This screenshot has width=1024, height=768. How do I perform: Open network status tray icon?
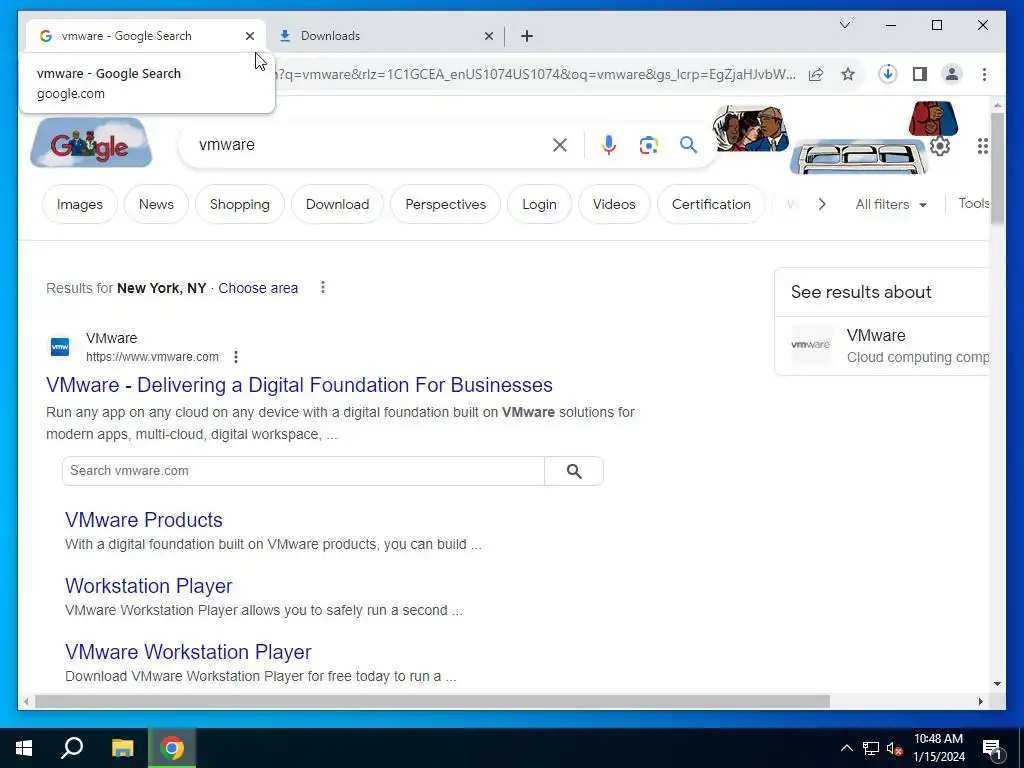tap(871, 748)
